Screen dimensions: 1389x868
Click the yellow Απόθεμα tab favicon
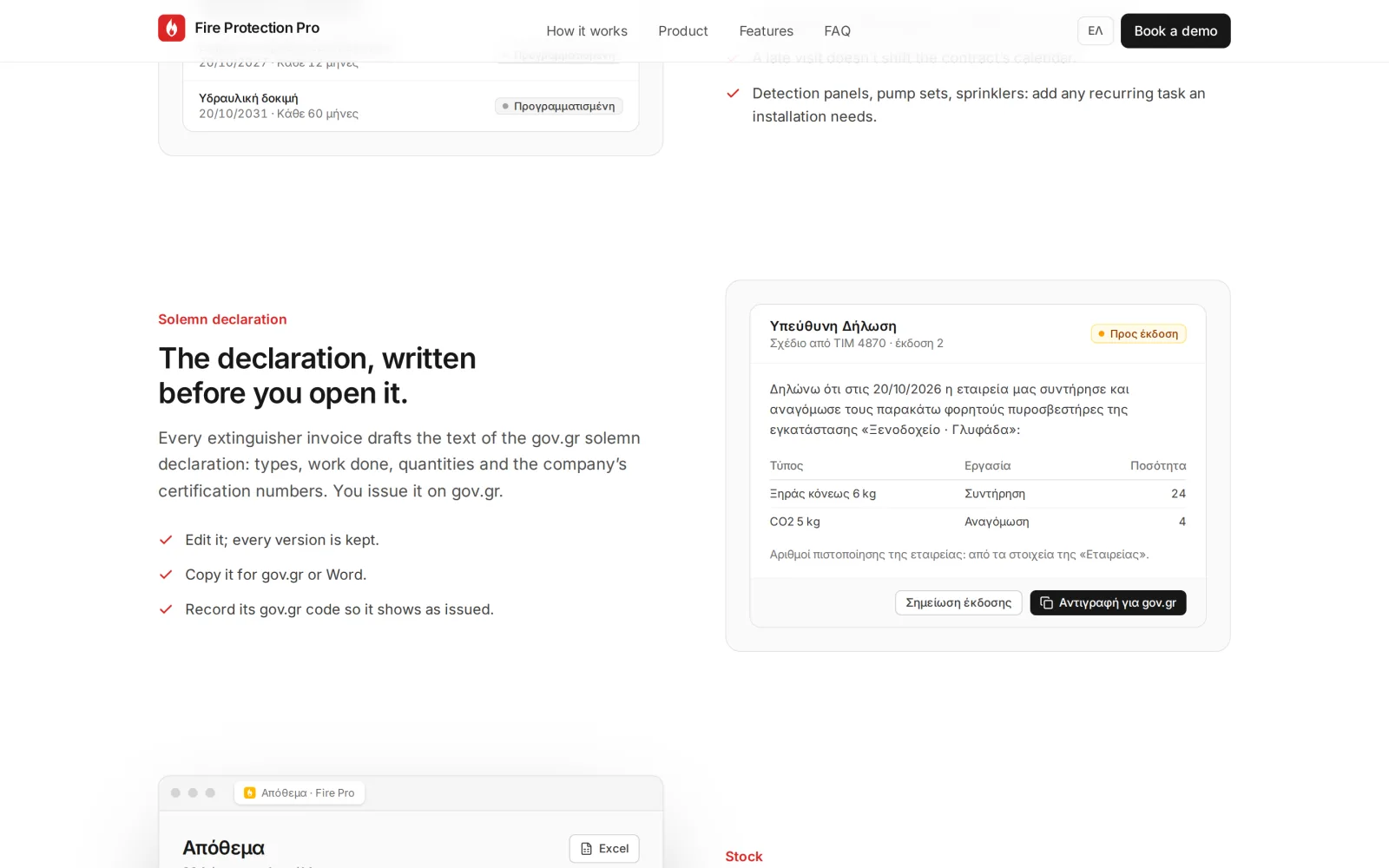click(250, 792)
